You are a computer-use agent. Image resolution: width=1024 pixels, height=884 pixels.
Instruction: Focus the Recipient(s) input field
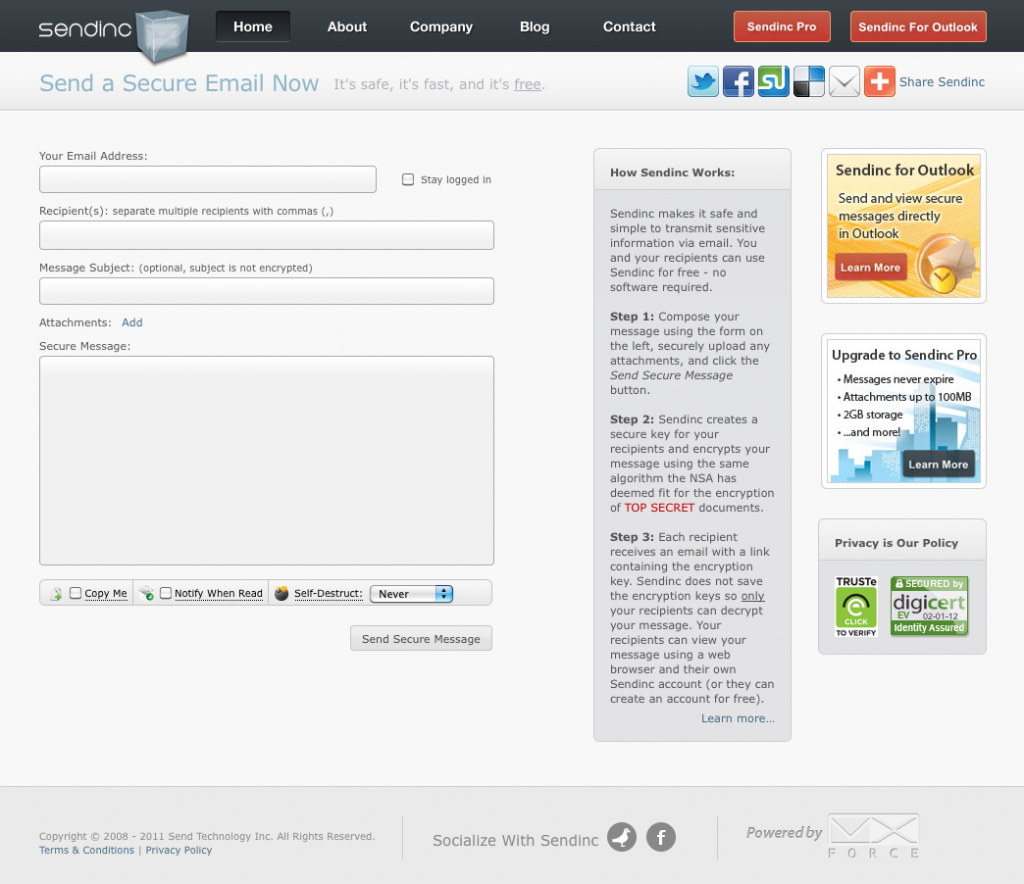(x=266, y=235)
